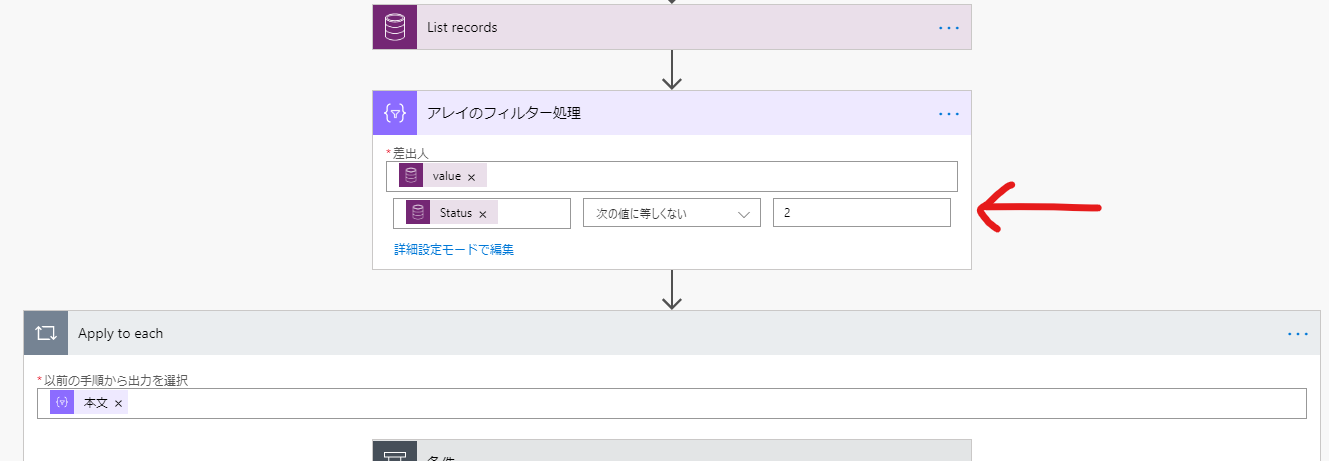Click the 条件 condition action icon
The width and height of the screenshot is (1329, 461).
[x=394, y=451]
